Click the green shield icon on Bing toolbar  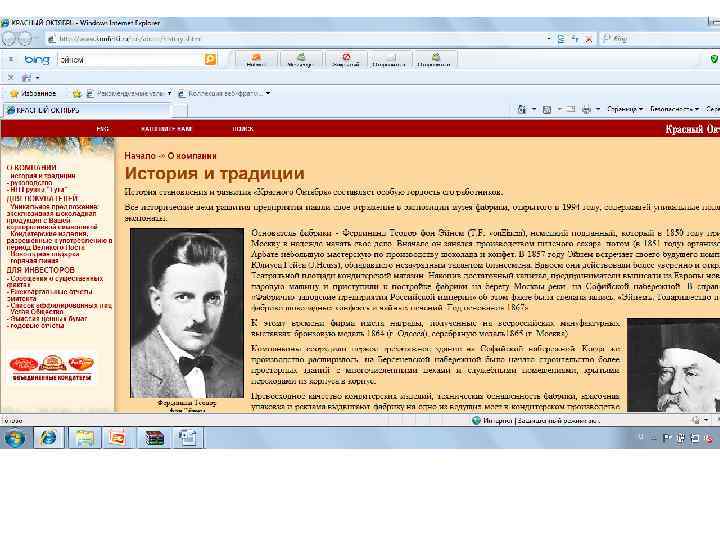click(x=714, y=59)
